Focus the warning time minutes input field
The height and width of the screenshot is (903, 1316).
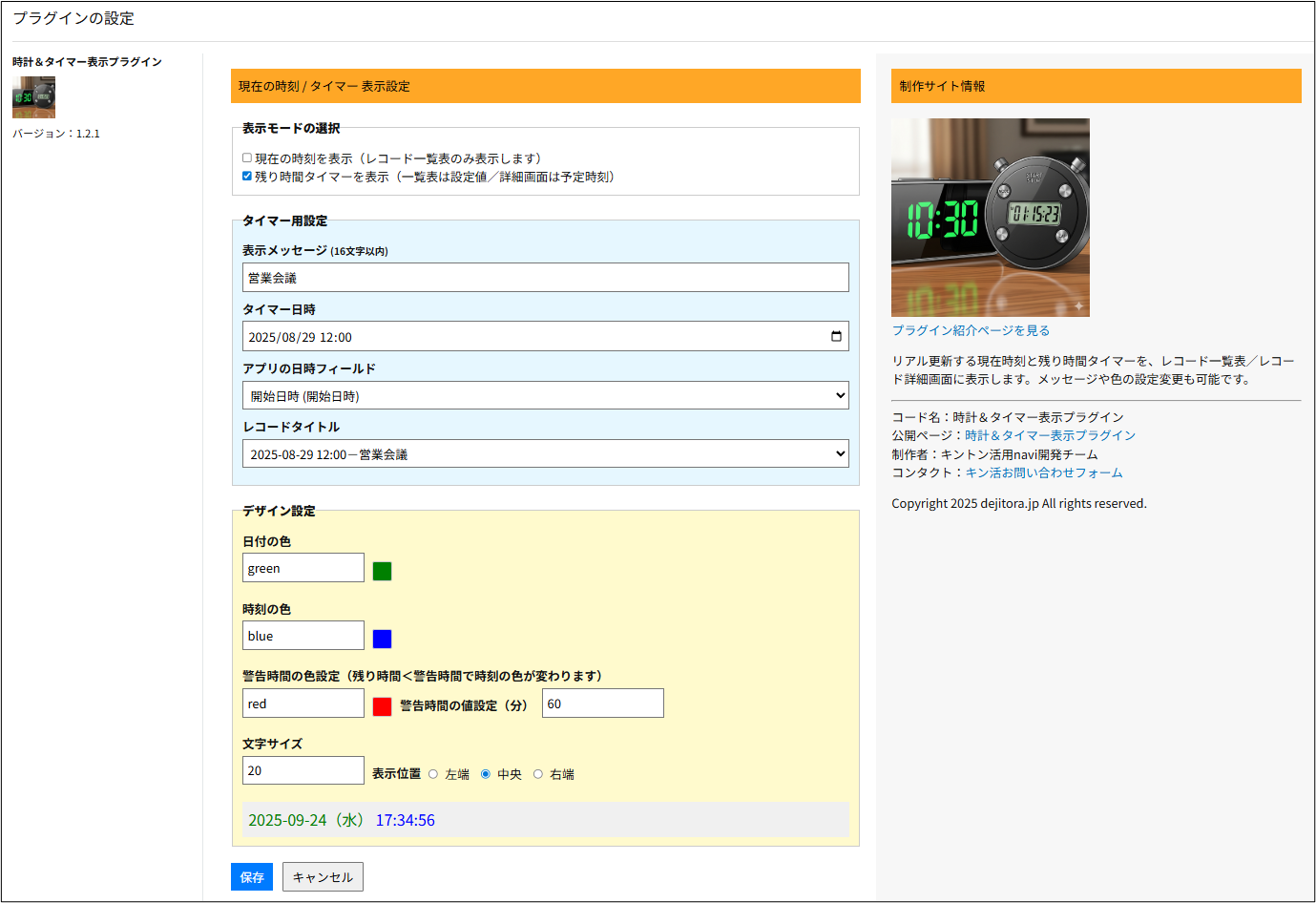coord(602,703)
